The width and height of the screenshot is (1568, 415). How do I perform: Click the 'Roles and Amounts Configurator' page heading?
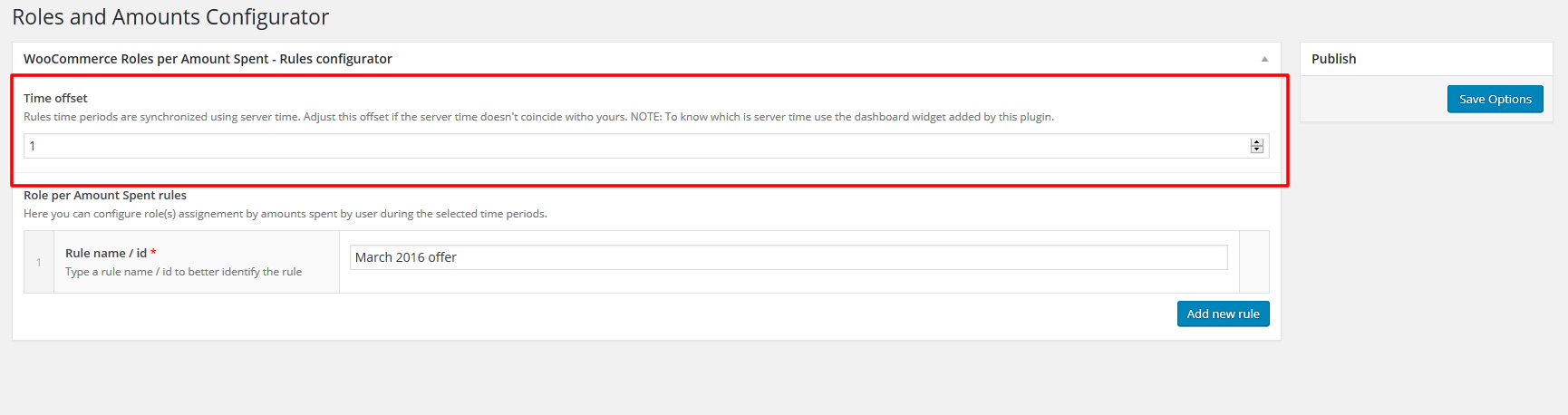(x=170, y=17)
